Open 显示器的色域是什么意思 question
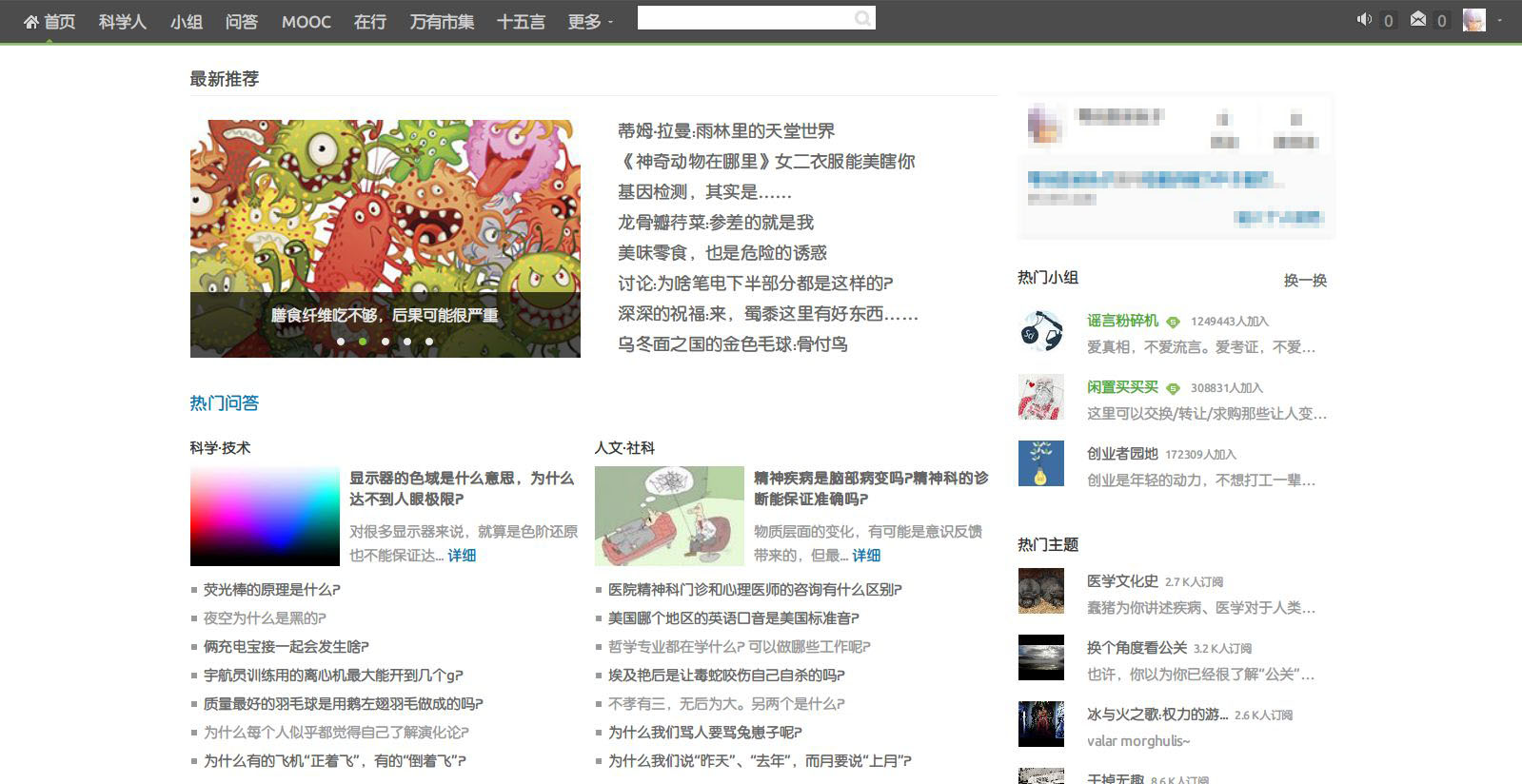The height and width of the screenshot is (784, 1522). coord(462,488)
